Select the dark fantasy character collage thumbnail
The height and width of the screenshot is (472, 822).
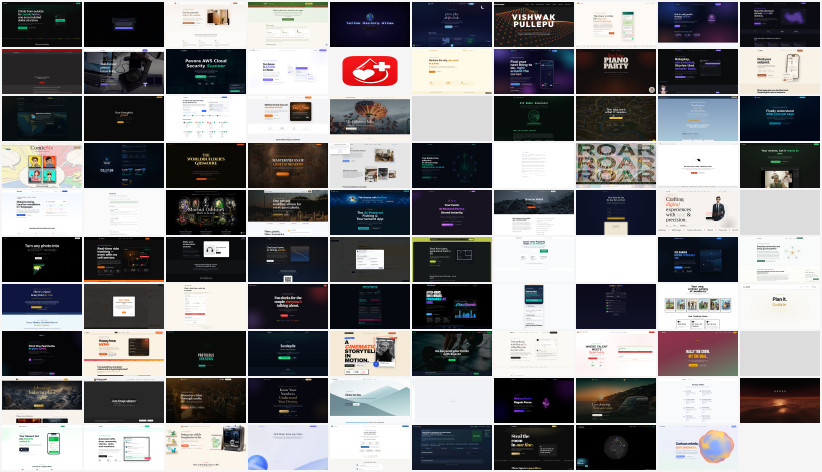(206, 212)
